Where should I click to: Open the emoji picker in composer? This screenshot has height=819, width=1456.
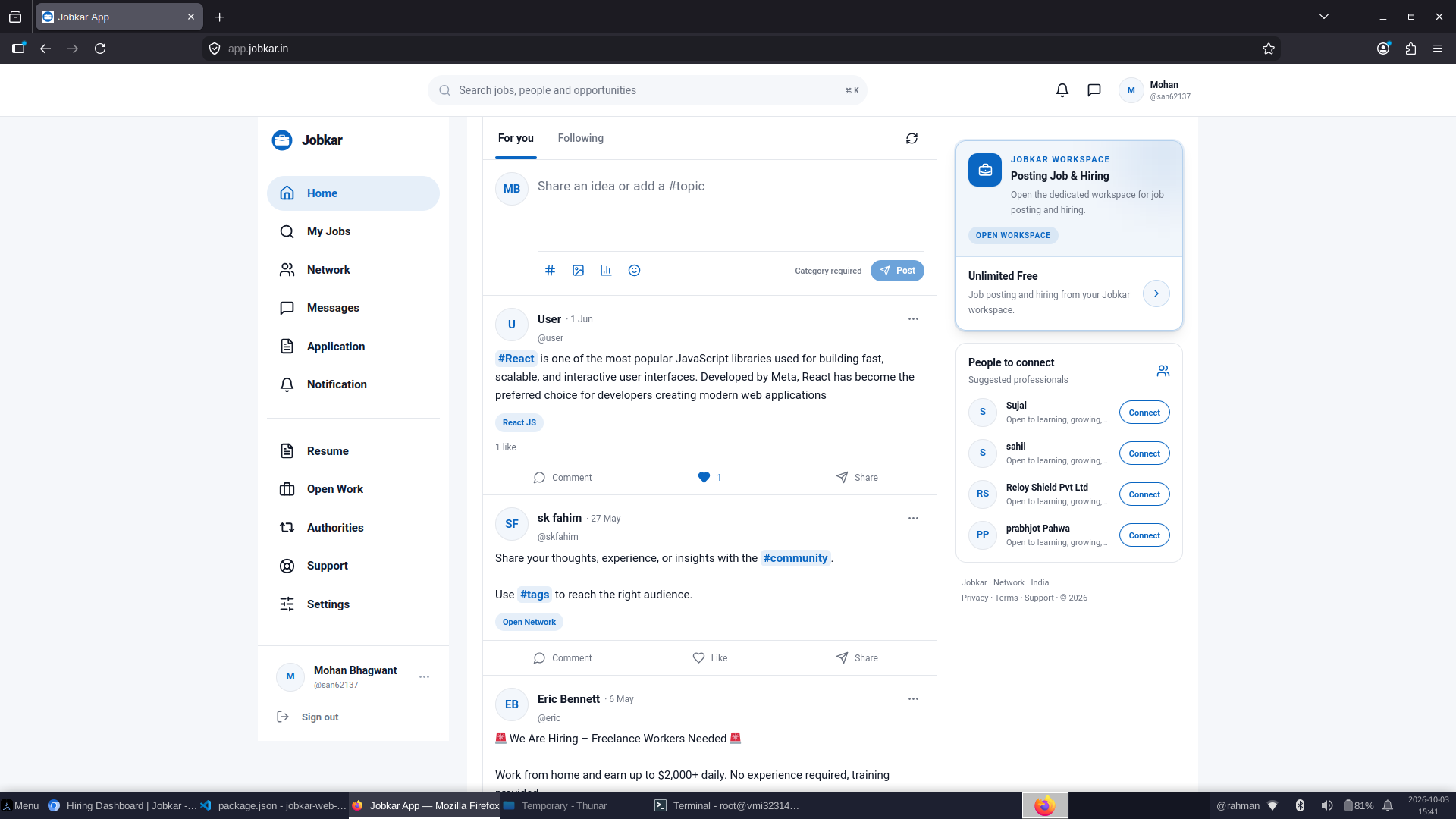pyautogui.click(x=635, y=271)
